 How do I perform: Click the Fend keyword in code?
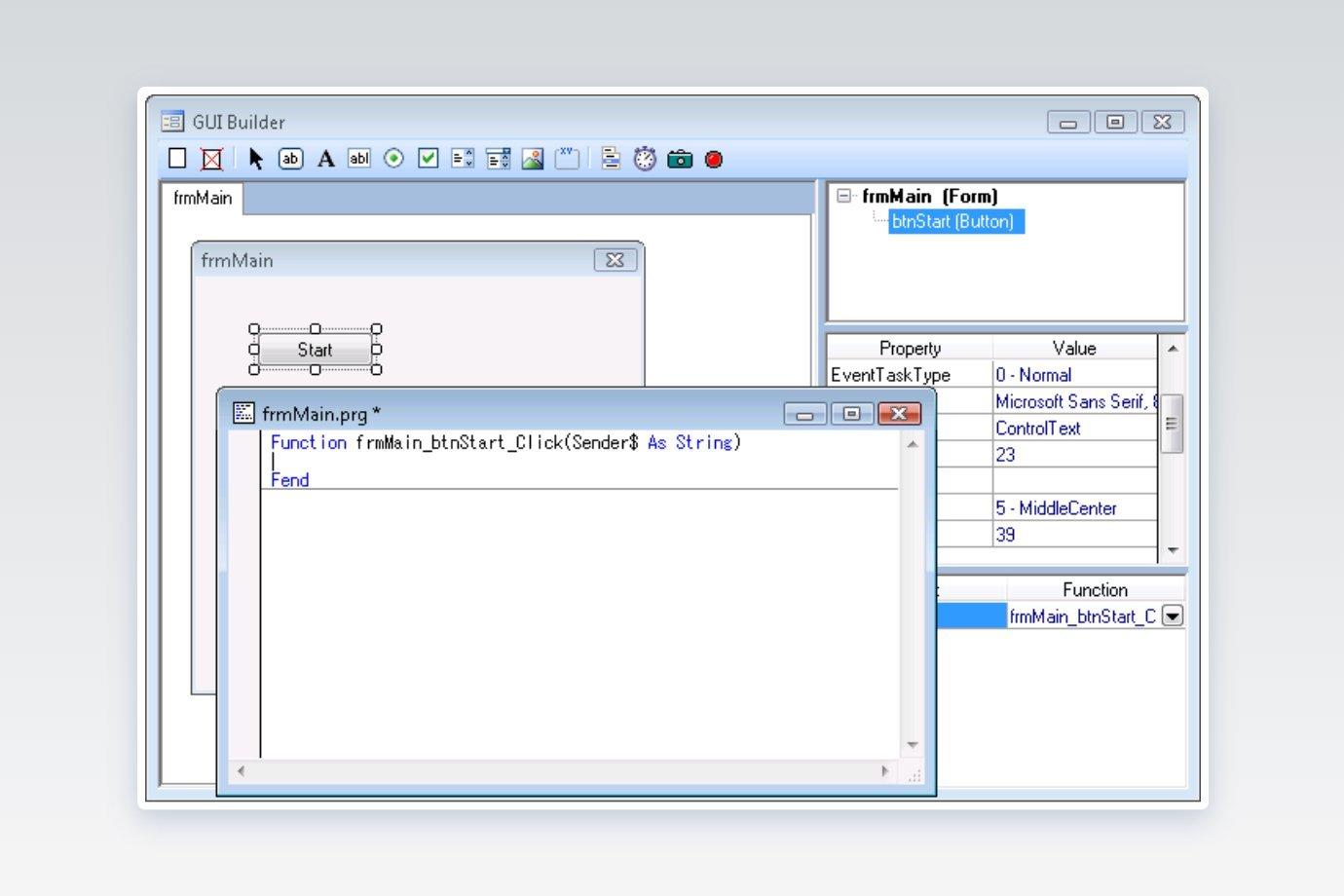click(290, 479)
